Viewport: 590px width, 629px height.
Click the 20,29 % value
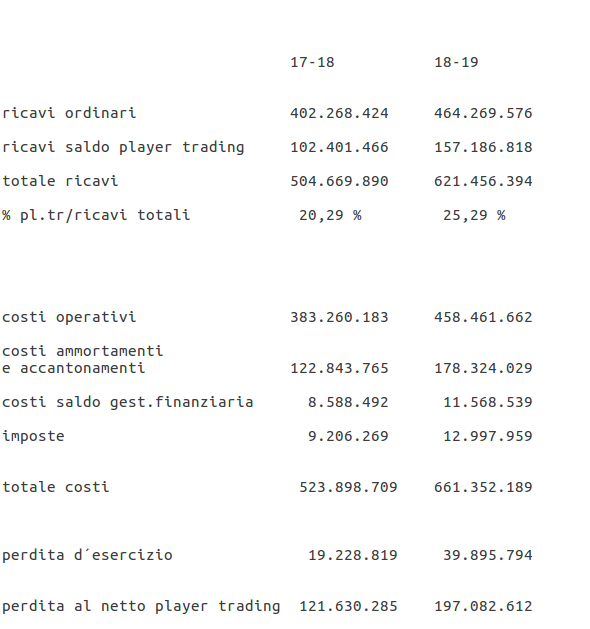[330, 215]
